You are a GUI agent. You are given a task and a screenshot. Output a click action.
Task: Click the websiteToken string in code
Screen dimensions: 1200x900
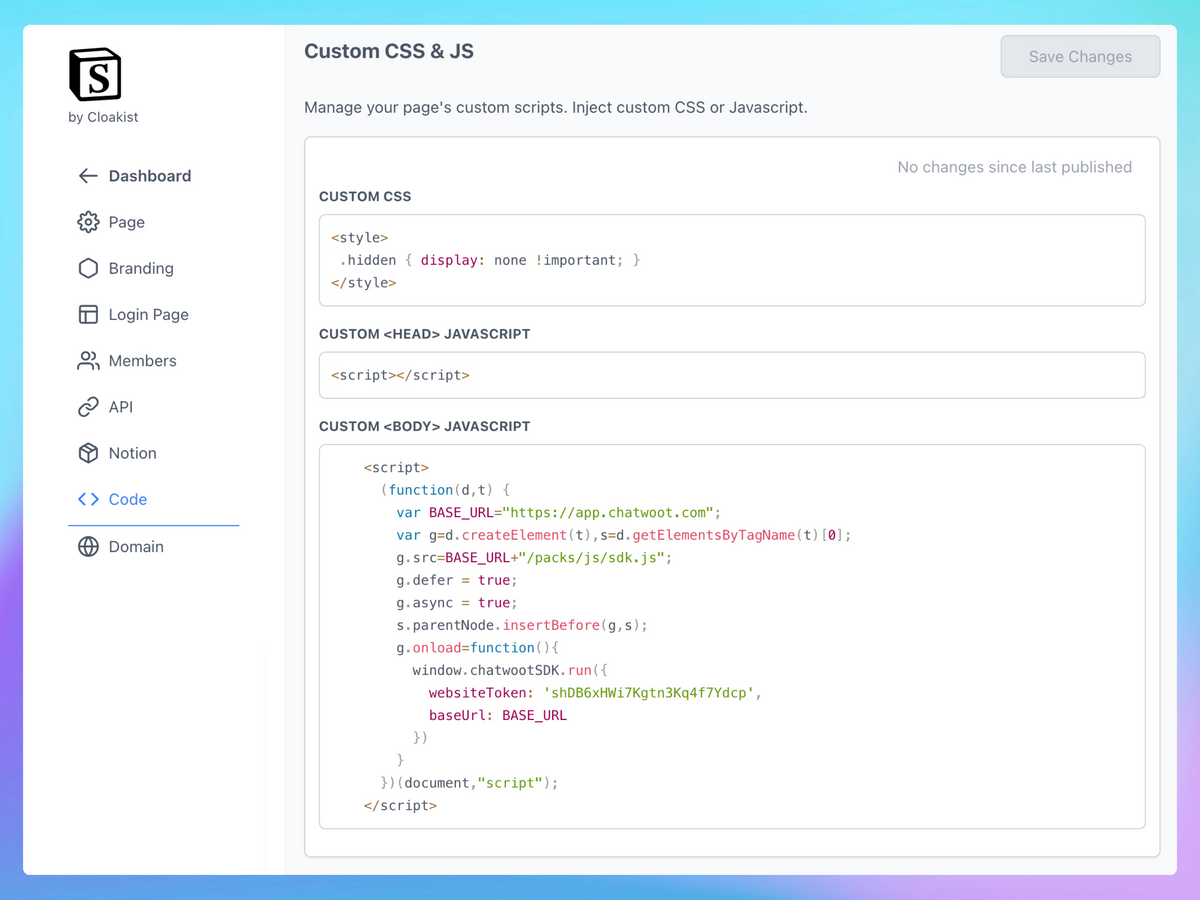(x=647, y=693)
